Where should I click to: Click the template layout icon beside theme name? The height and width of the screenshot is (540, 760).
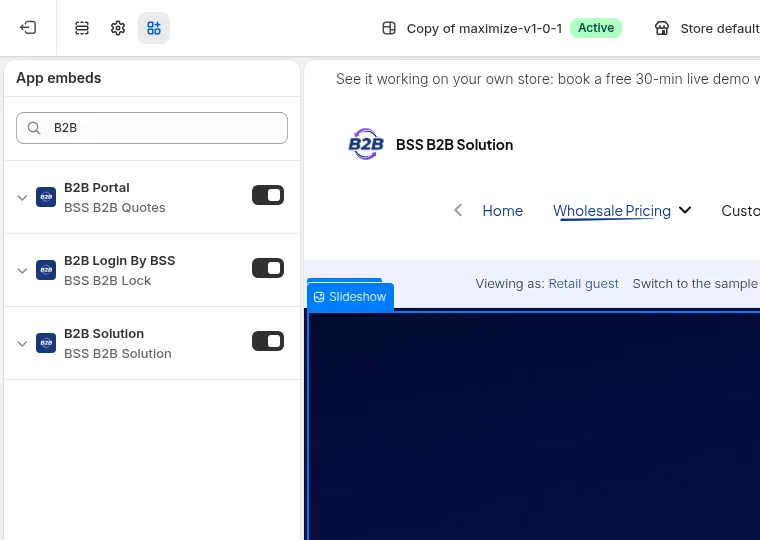pos(389,28)
